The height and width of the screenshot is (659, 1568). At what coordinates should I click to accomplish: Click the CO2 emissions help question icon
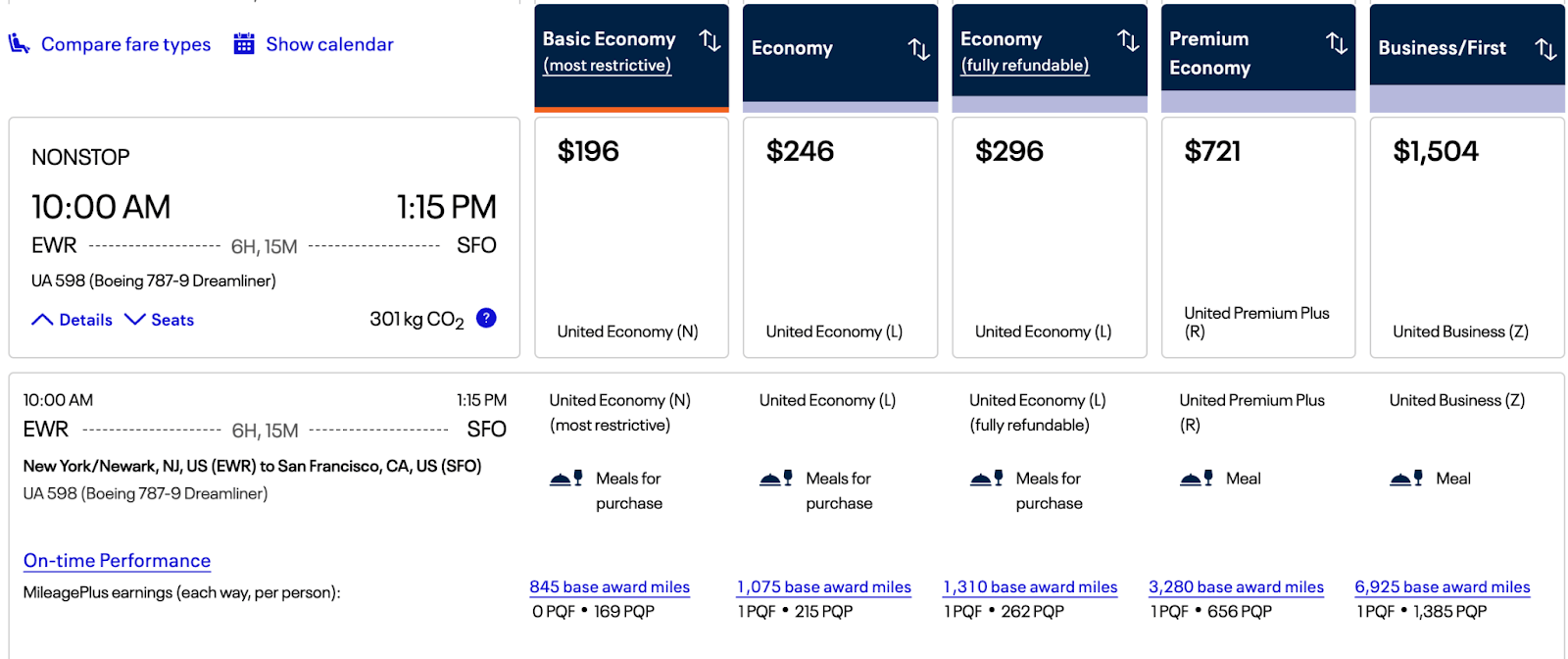click(x=486, y=318)
